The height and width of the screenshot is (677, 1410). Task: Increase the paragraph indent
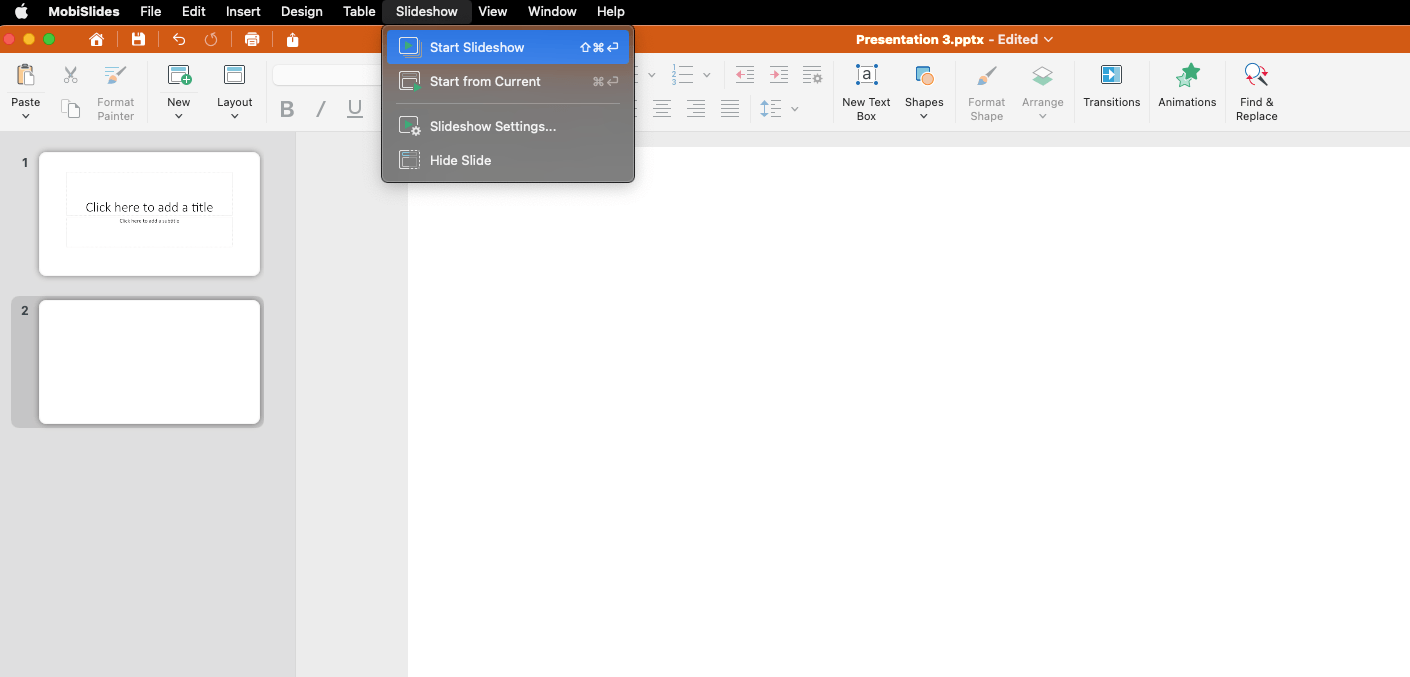point(779,75)
